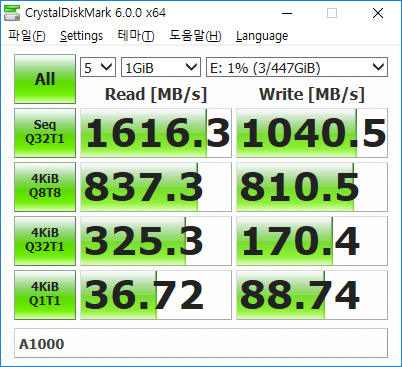
Task: Select the 170.4 Q32T1 write result
Action: [x=312, y=241]
